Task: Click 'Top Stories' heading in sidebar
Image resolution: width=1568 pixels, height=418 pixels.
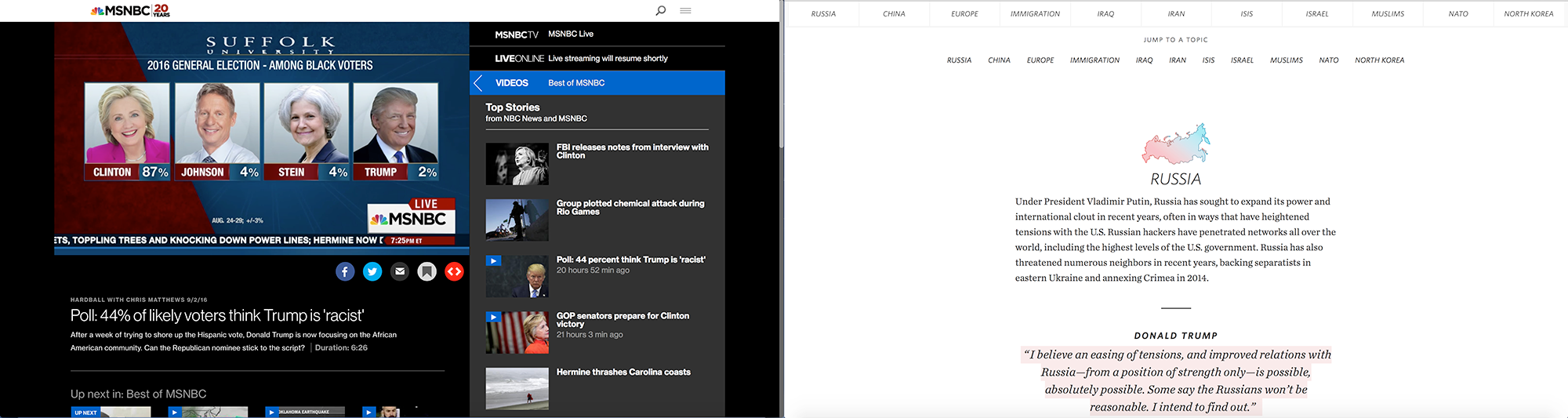Action: [513, 107]
